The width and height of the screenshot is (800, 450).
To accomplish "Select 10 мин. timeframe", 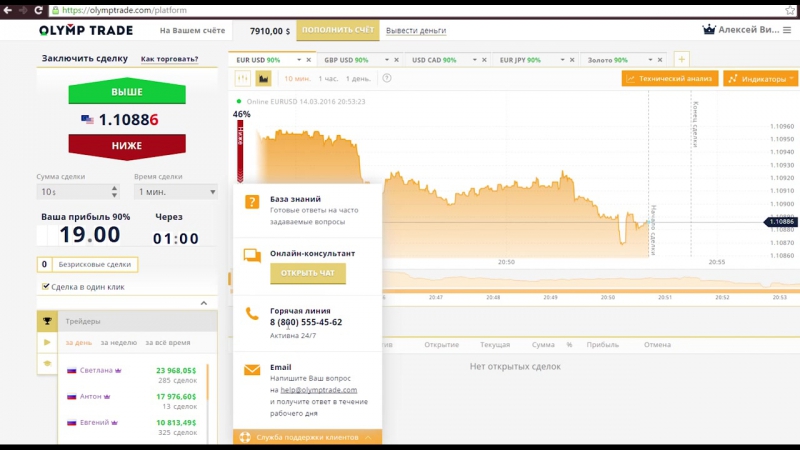I will [297, 79].
